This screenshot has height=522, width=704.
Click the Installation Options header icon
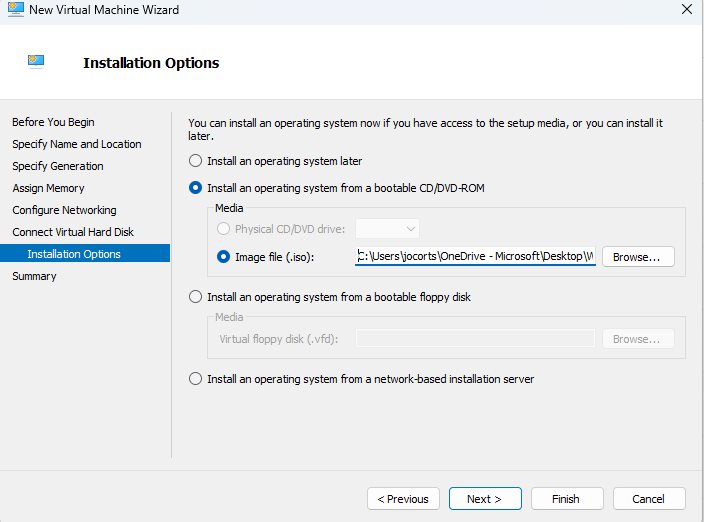37,62
